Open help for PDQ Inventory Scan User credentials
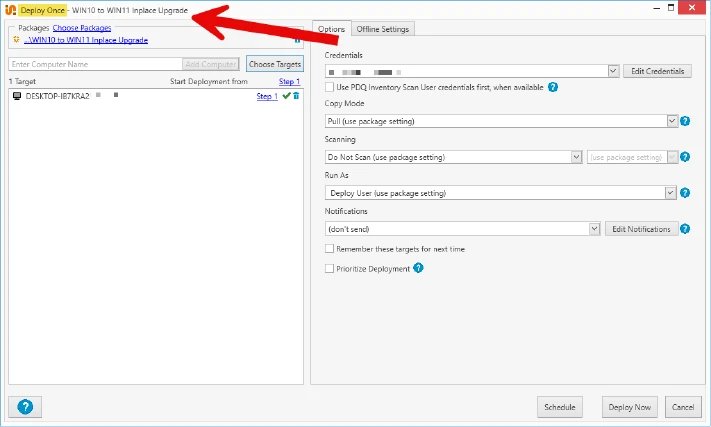The width and height of the screenshot is (711, 427). 553,87
